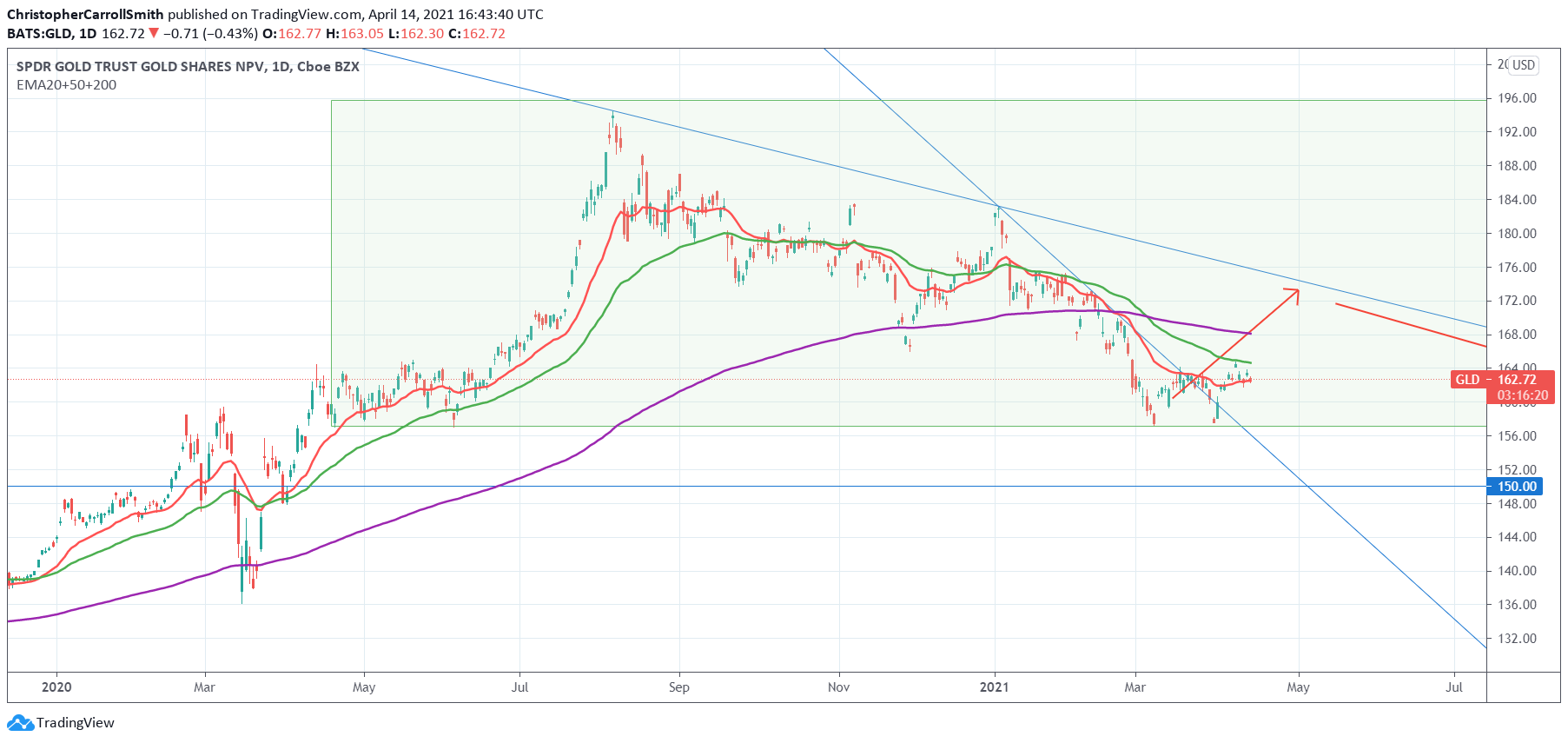Click the red down-triangle change indicator

154,34
